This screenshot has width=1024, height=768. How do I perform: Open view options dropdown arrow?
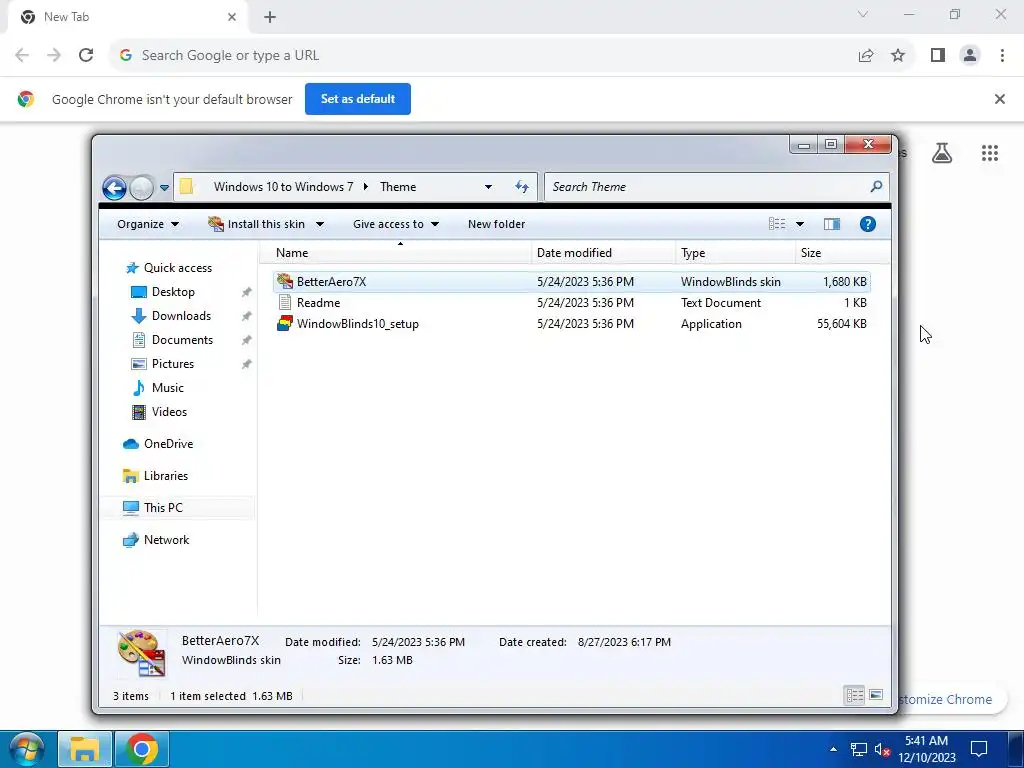coord(800,224)
